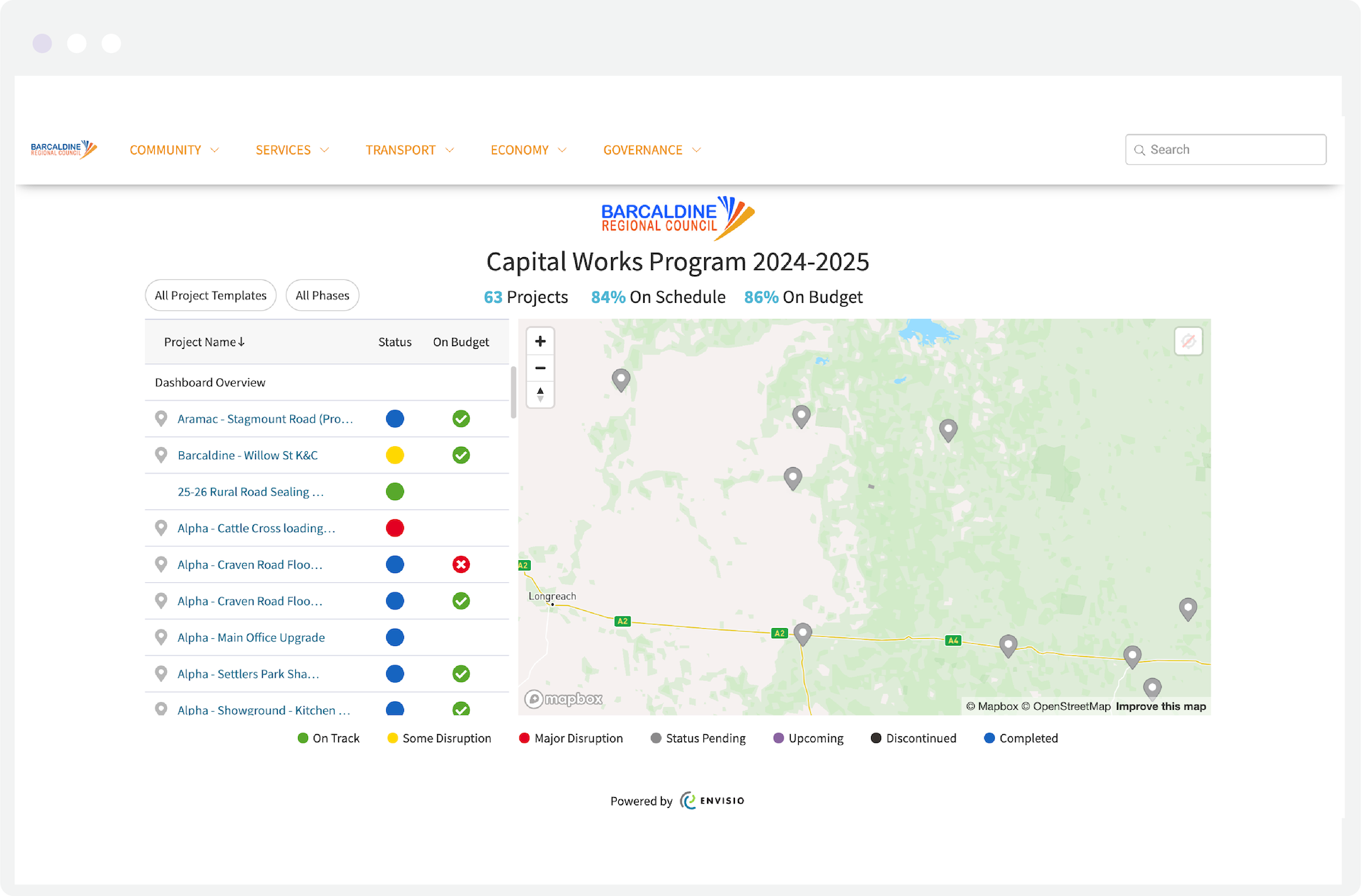Zoom out on the map with the minus icon
Viewport: 1361px width, 896px height.
[540, 367]
